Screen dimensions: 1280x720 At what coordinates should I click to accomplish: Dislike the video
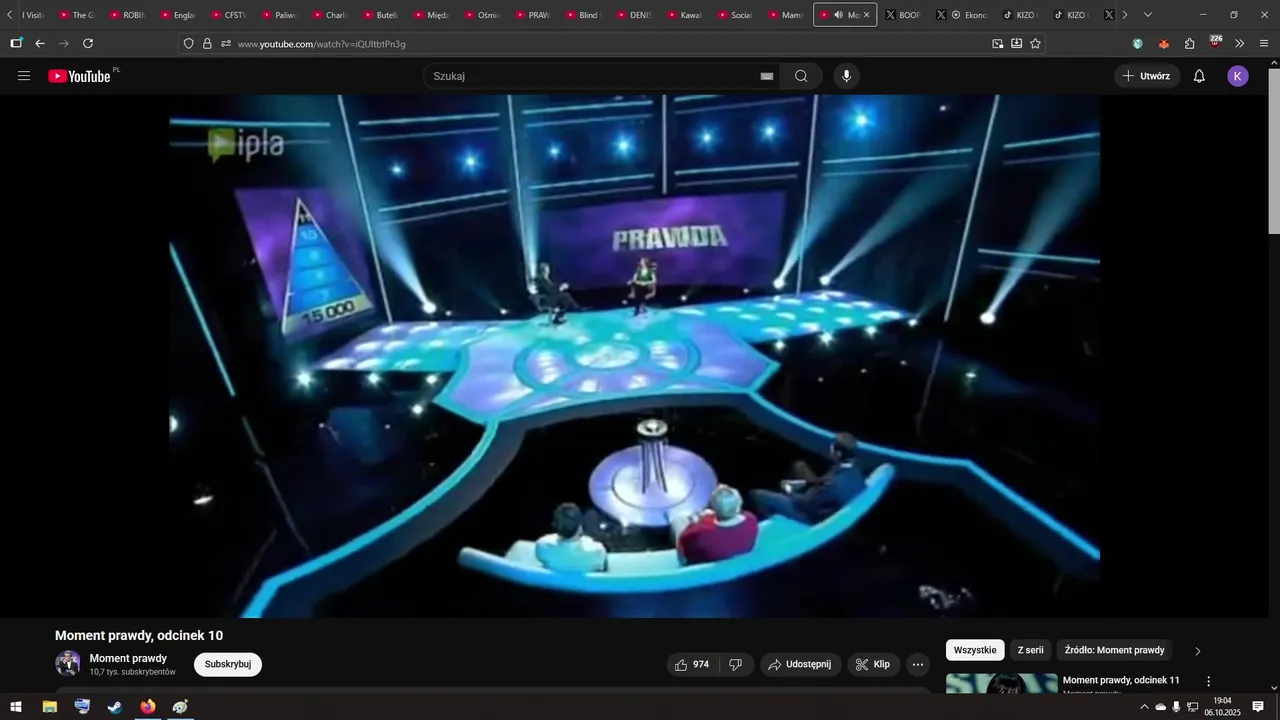point(736,664)
